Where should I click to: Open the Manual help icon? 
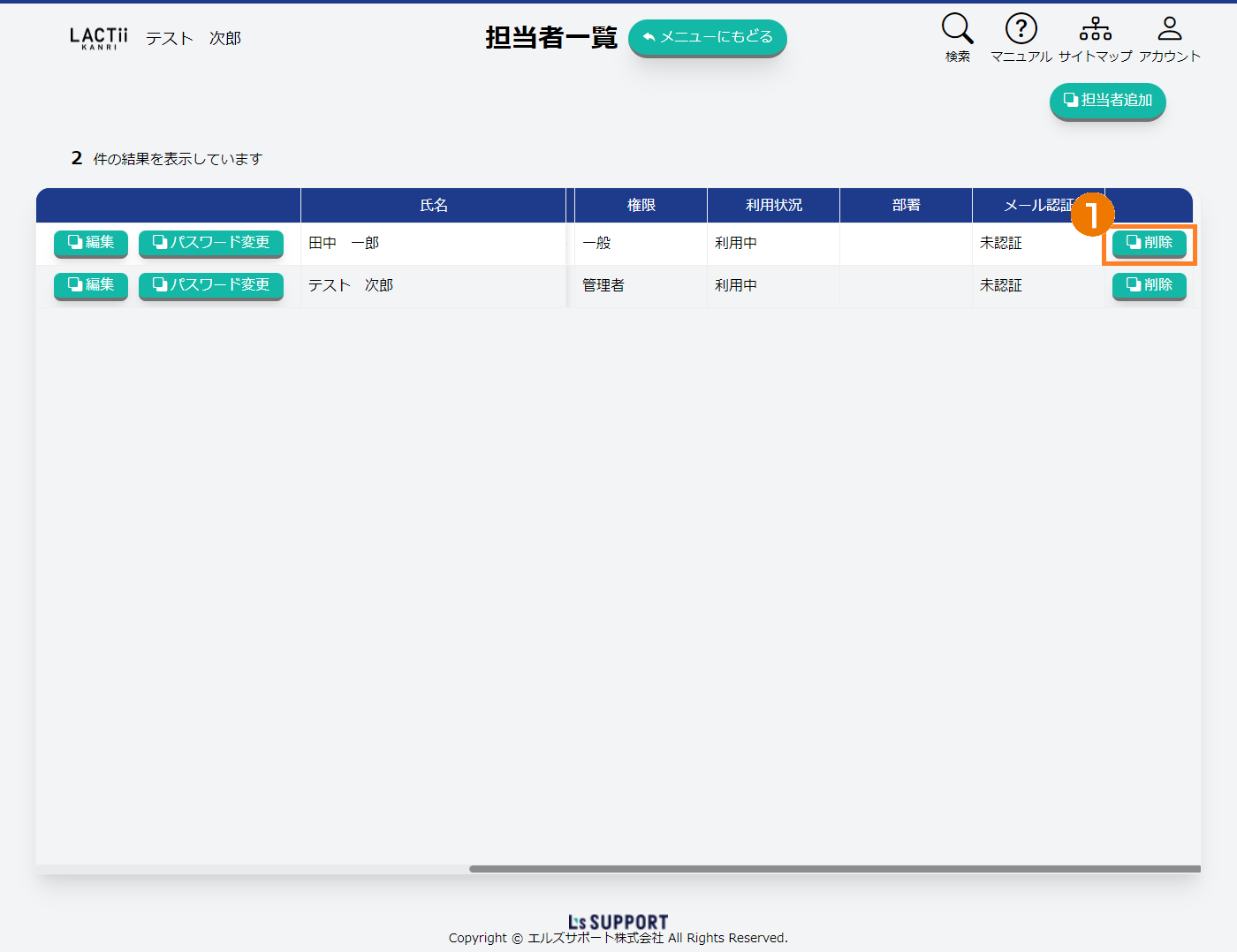[1021, 29]
